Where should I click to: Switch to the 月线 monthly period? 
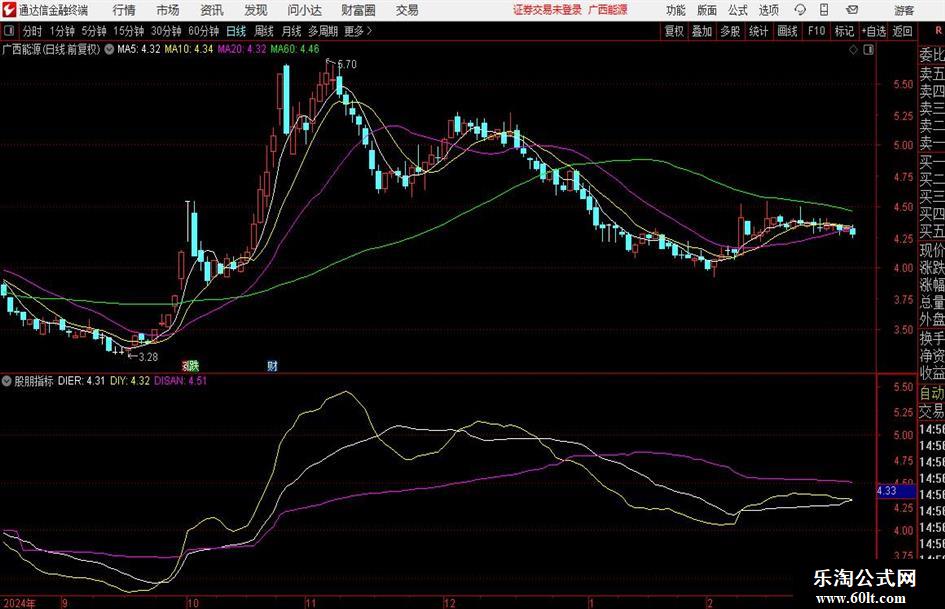(x=292, y=31)
